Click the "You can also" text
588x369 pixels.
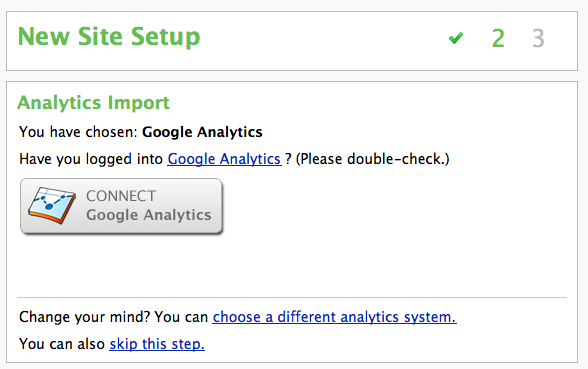coord(62,344)
